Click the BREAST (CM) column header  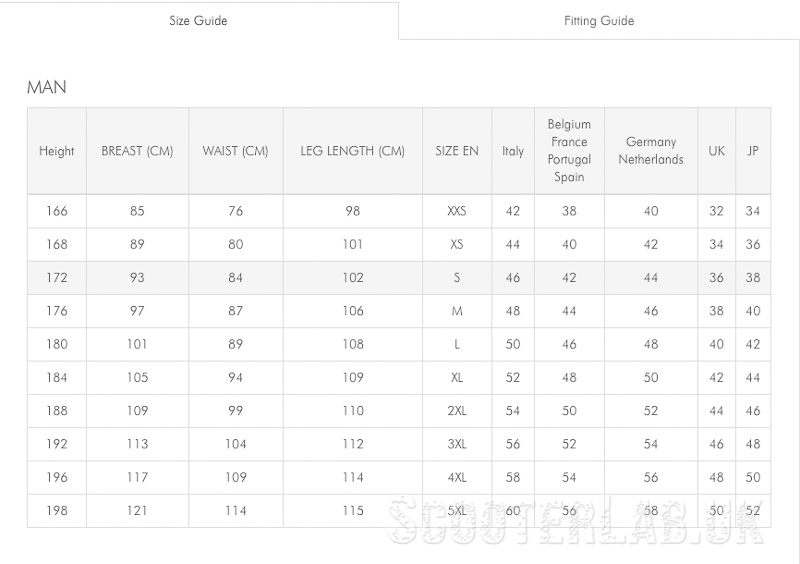pos(137,151)
